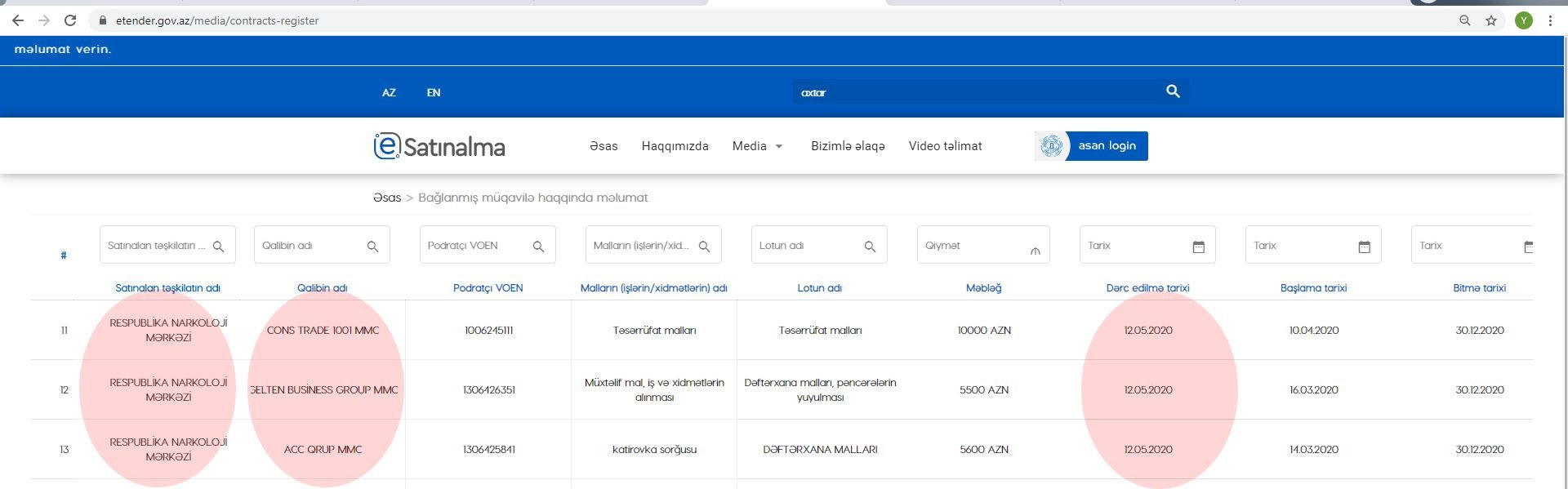
Task: Switch the site language to EN
Action: click(x=434, y=92)
